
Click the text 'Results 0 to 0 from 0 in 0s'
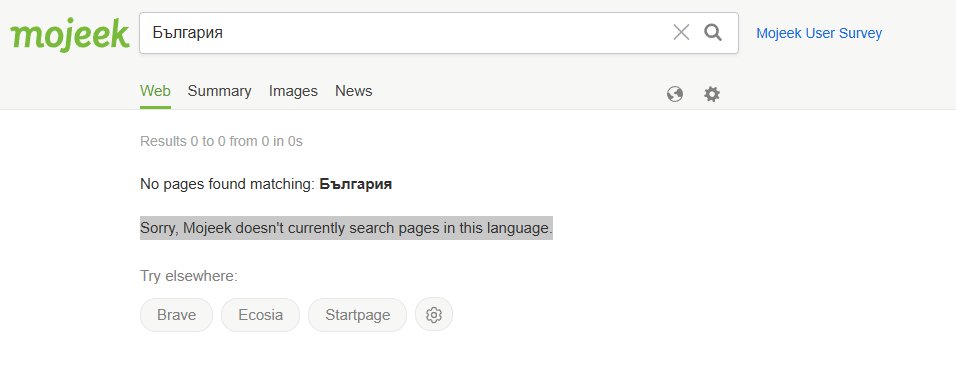coord(221,141)
